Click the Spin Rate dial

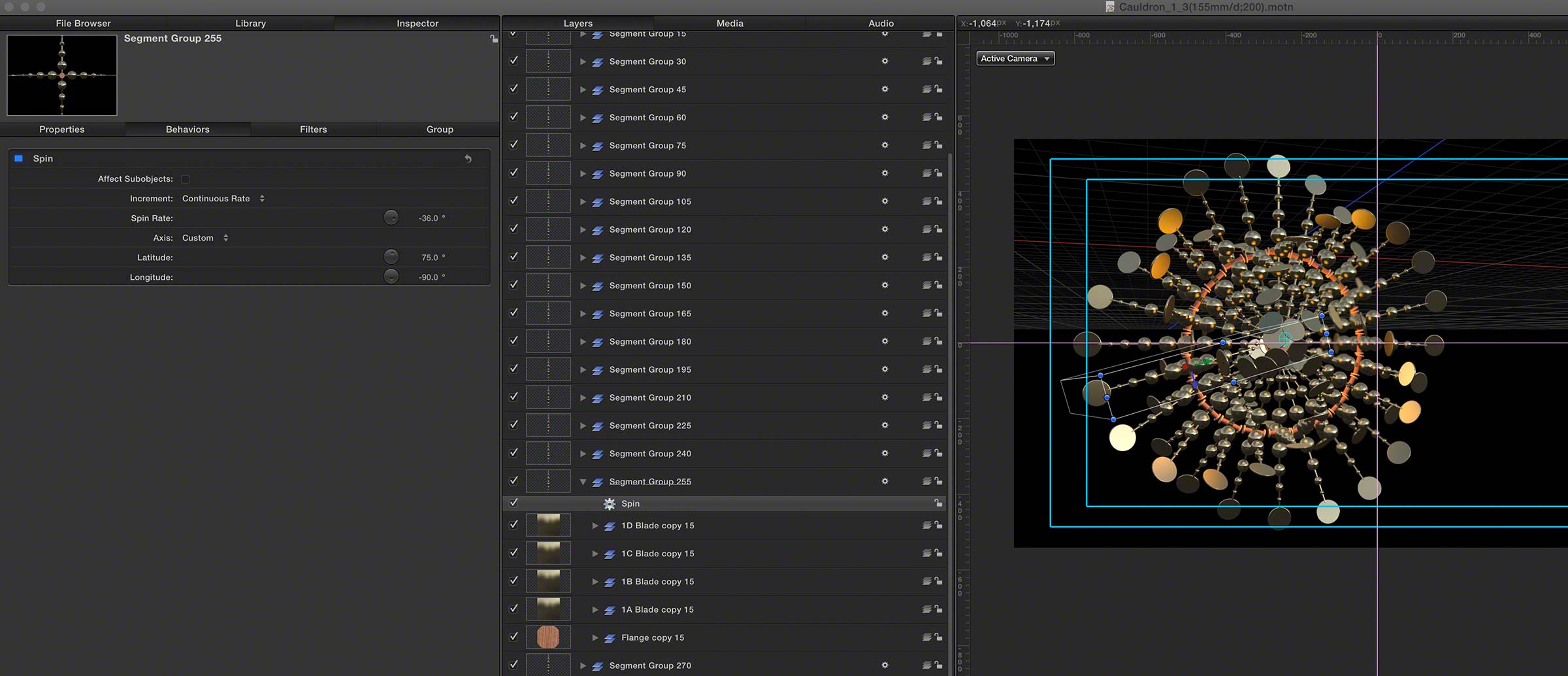point(391,218)
